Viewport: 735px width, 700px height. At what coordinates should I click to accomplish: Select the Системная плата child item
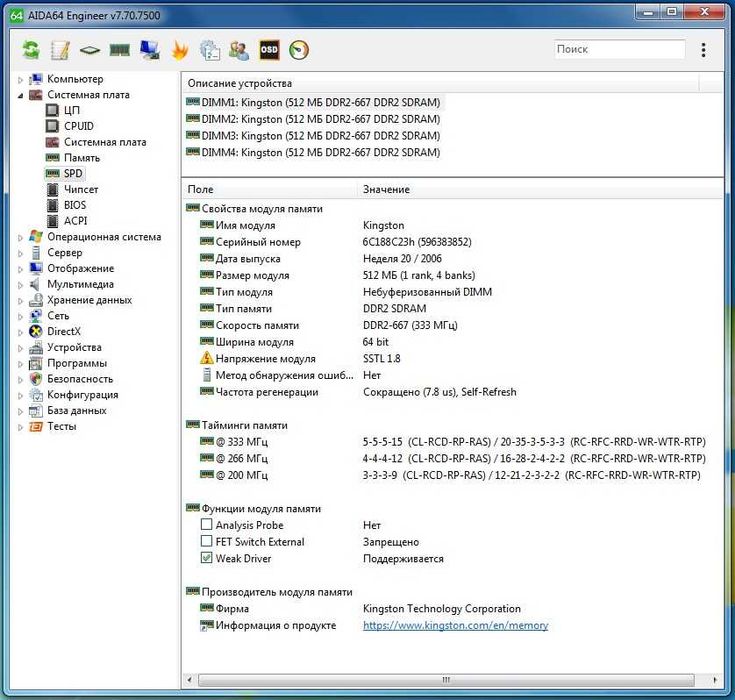(105, 142)
